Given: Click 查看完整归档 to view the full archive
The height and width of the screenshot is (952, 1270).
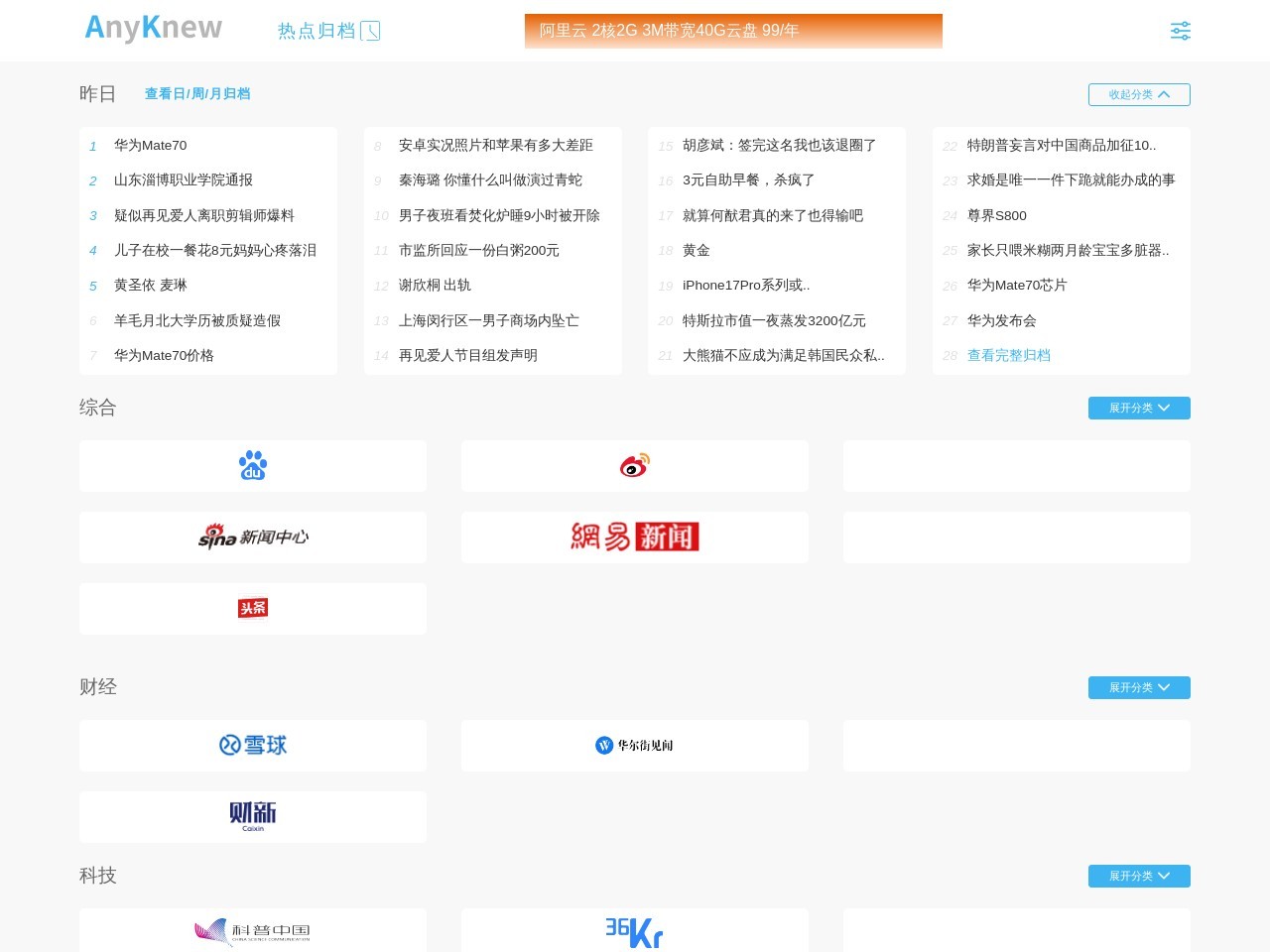Looking at the screenshot, I should click(x=1008, y=355).
